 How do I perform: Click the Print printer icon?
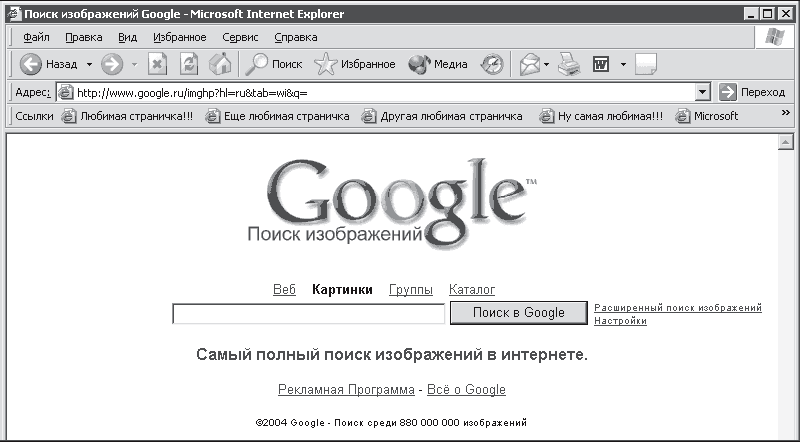pyautogui.click(x=569, y=65)
